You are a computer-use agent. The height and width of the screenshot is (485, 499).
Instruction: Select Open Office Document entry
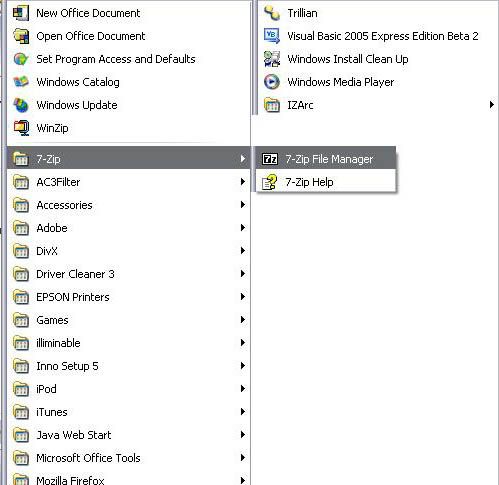coord(129,36)
